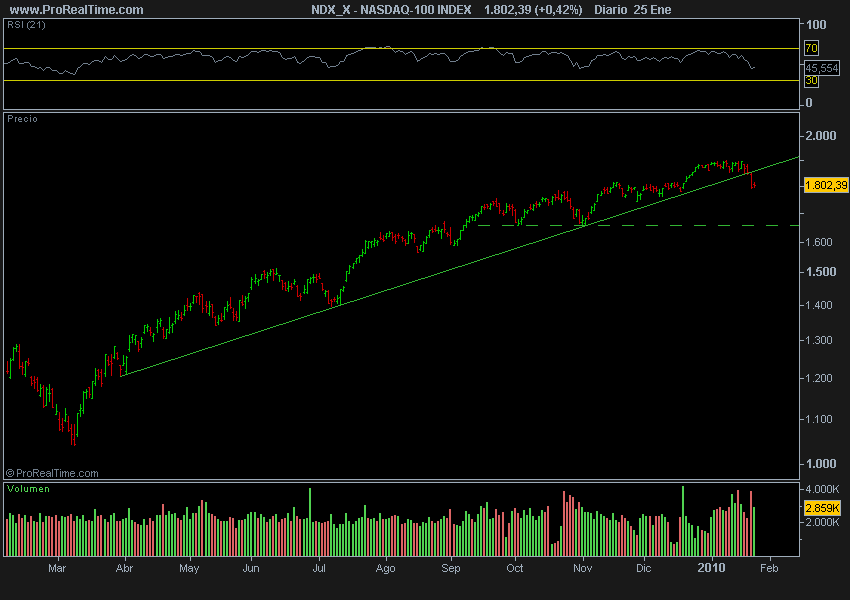850x600 pixels.
Task: Click the www.ProRealTime.com header link
Action: pos(76,10)
